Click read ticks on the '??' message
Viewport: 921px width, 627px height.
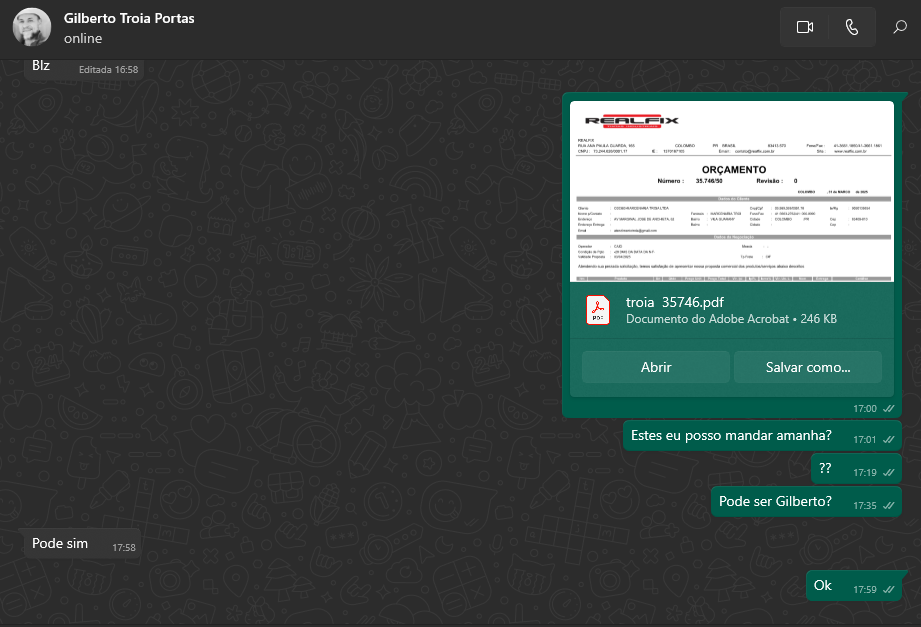(x=888, y=472)
